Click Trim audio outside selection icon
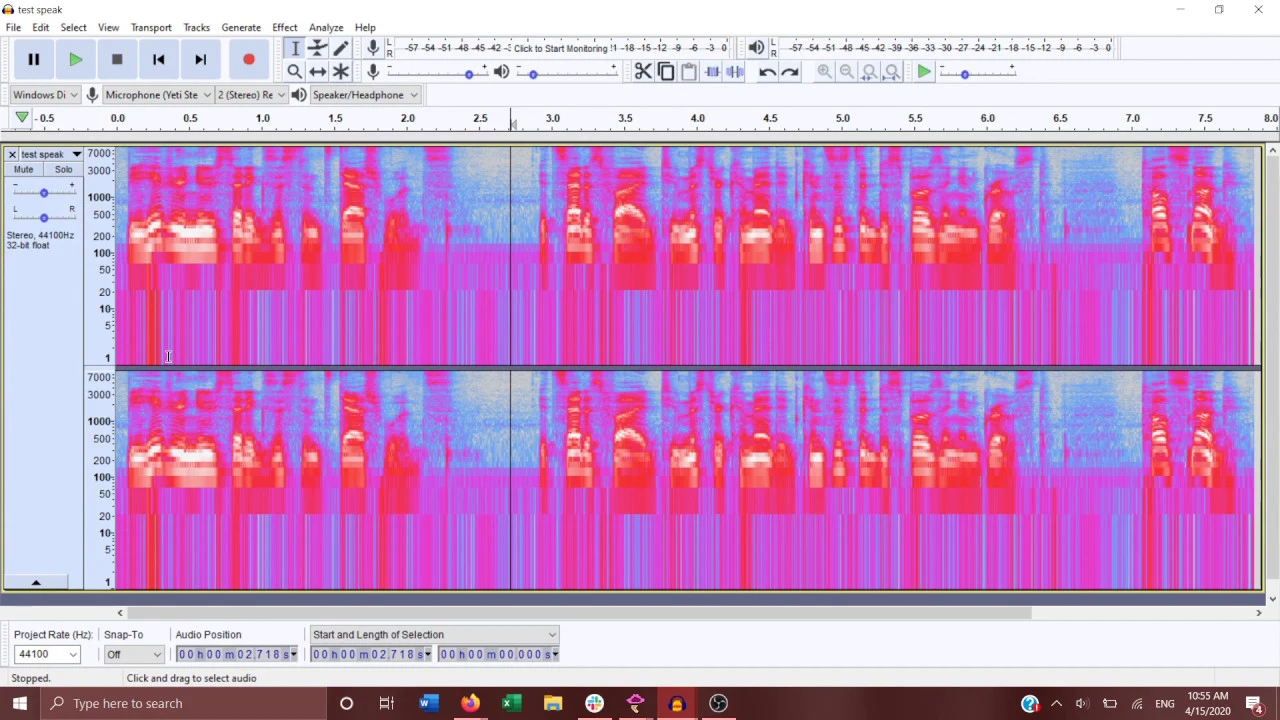The width and height of the screenshot is (1280, 720). (x=712, y=72)
